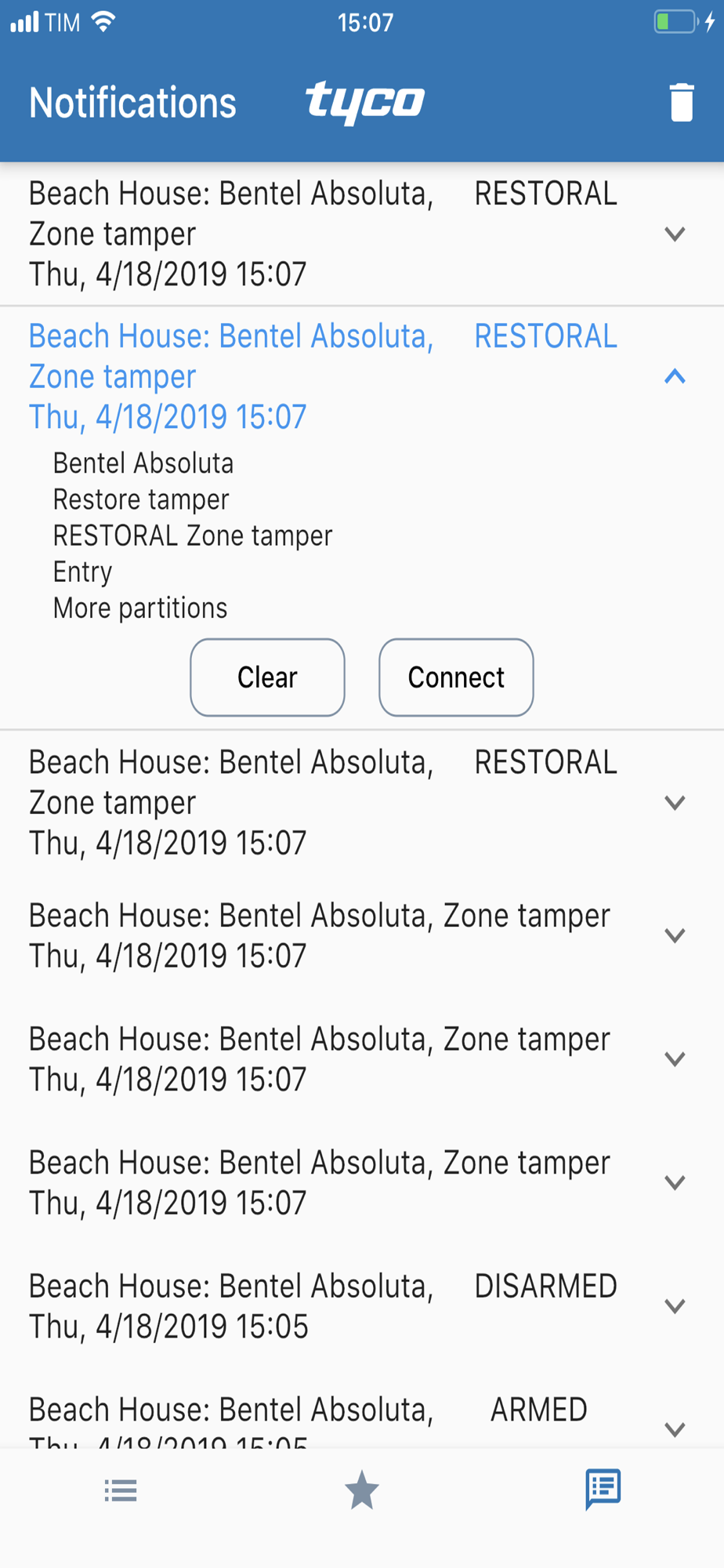Image resolution: width=724 pixels, height=1568 pixels.
Task: Expand the last Zone tamper 15:07 notification
Action: click(x=675, y=1182)
